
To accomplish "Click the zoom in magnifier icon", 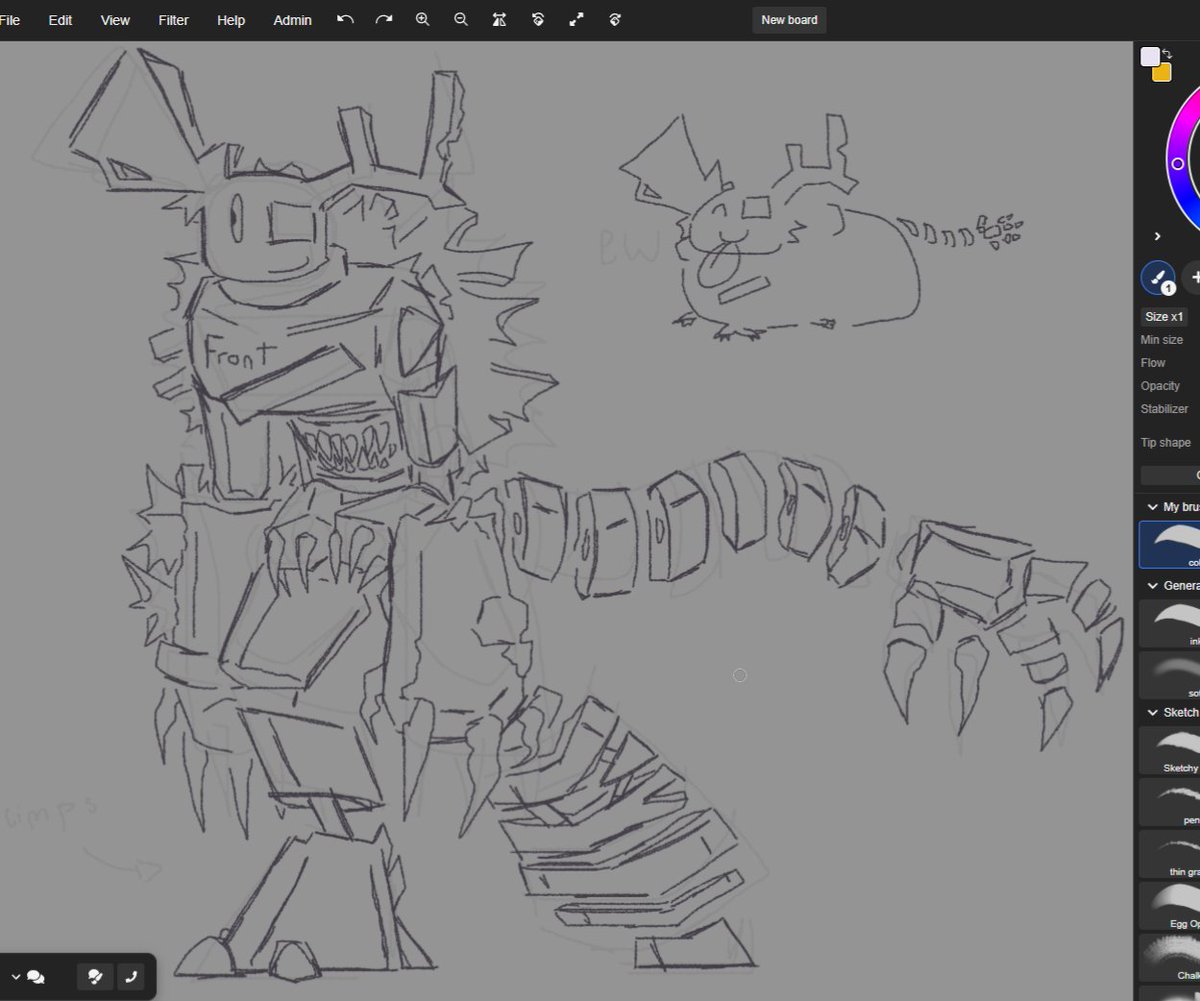I will pyautogui.click(x=423, y=19).
